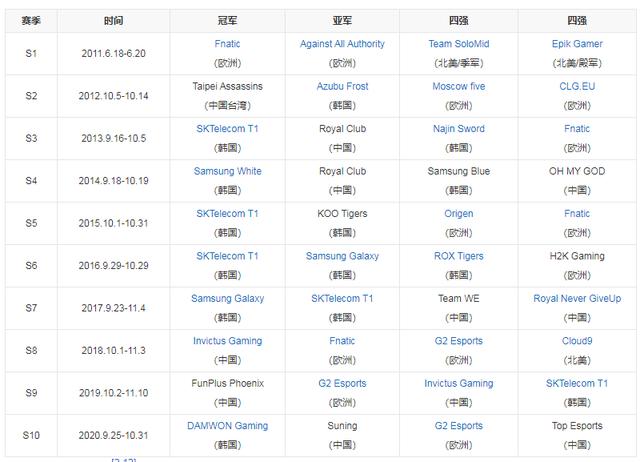The height and width of the screenshot is (462, 640).
Task: Click the Moscow five link
Action: point(459,86)
